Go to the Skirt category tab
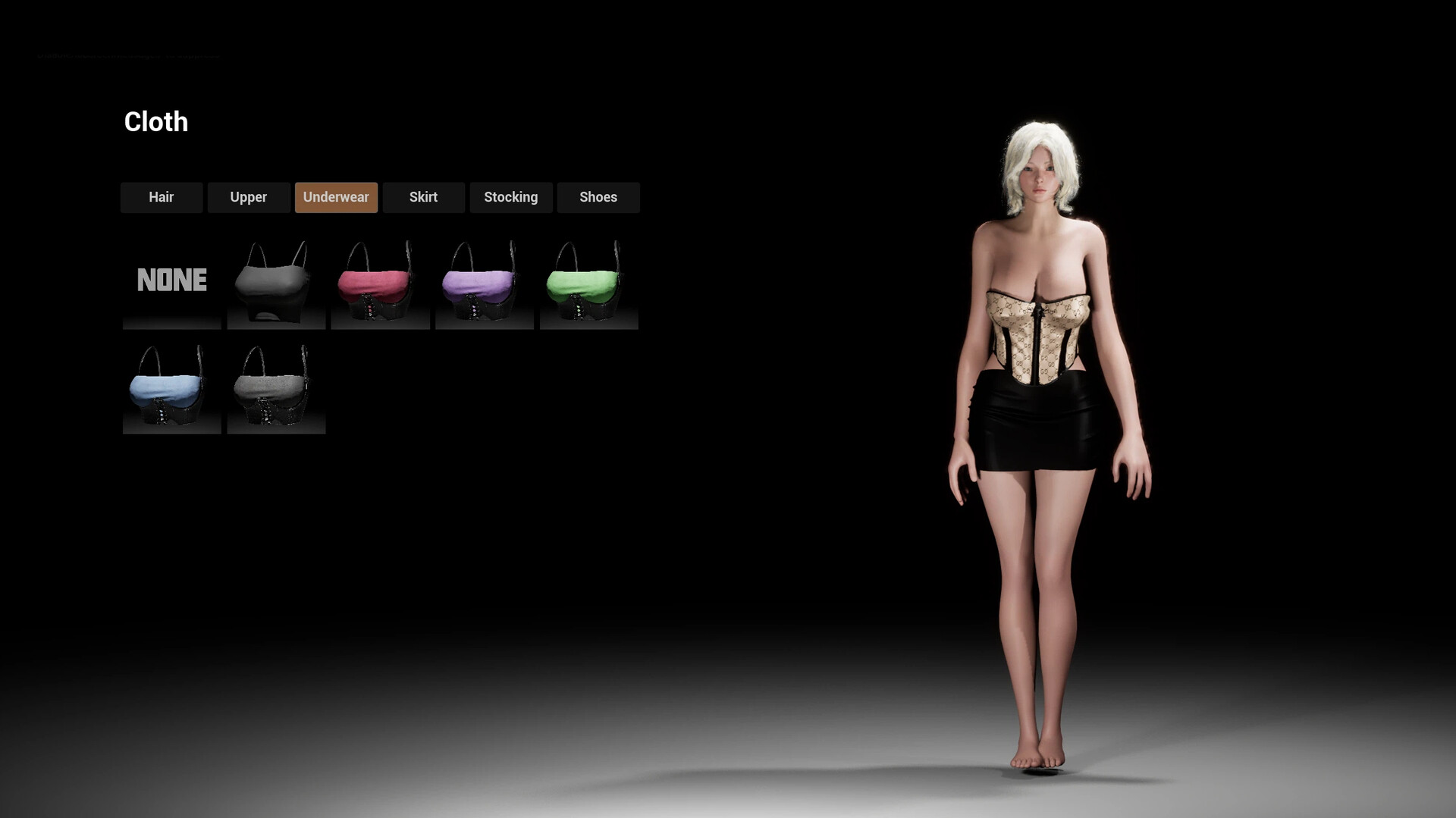The image size is (1456, 818). coord(423,197)
